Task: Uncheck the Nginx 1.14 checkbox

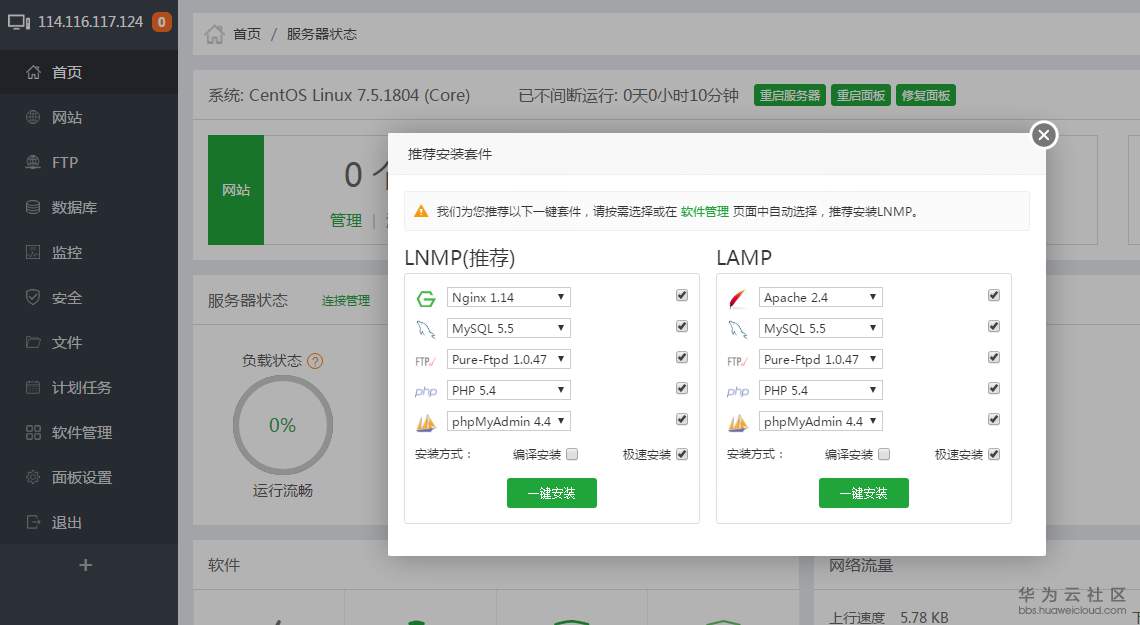Action: tap(681, 295)
